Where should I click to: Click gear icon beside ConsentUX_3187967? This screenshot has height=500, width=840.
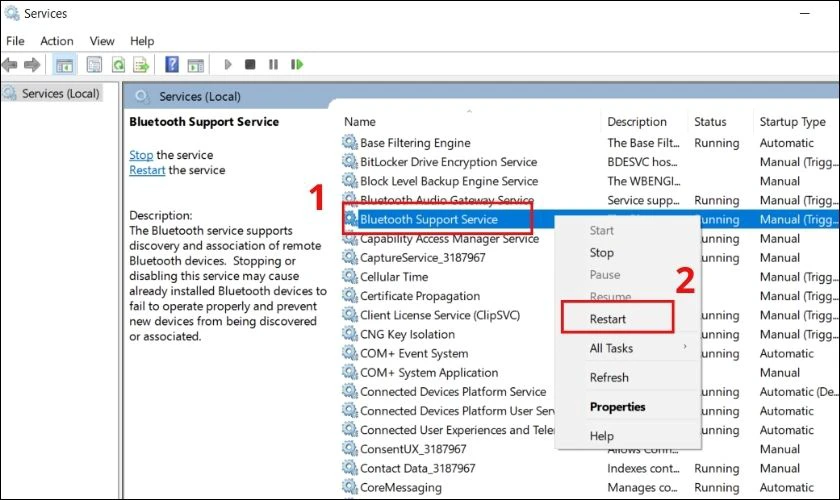pos(350,449)
